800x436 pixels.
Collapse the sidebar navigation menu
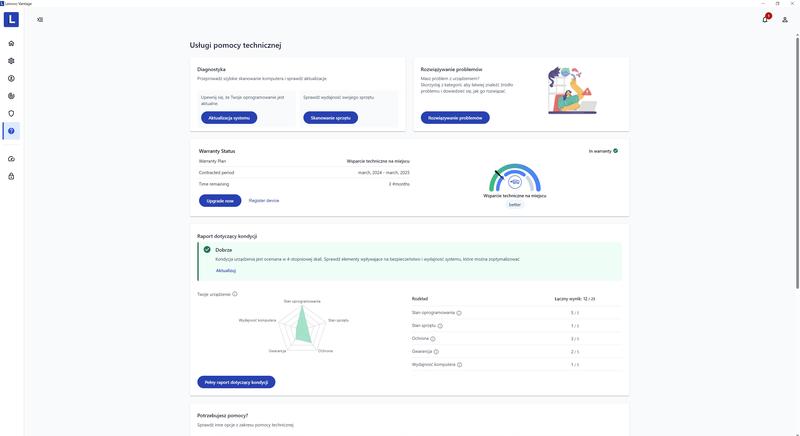40,19
